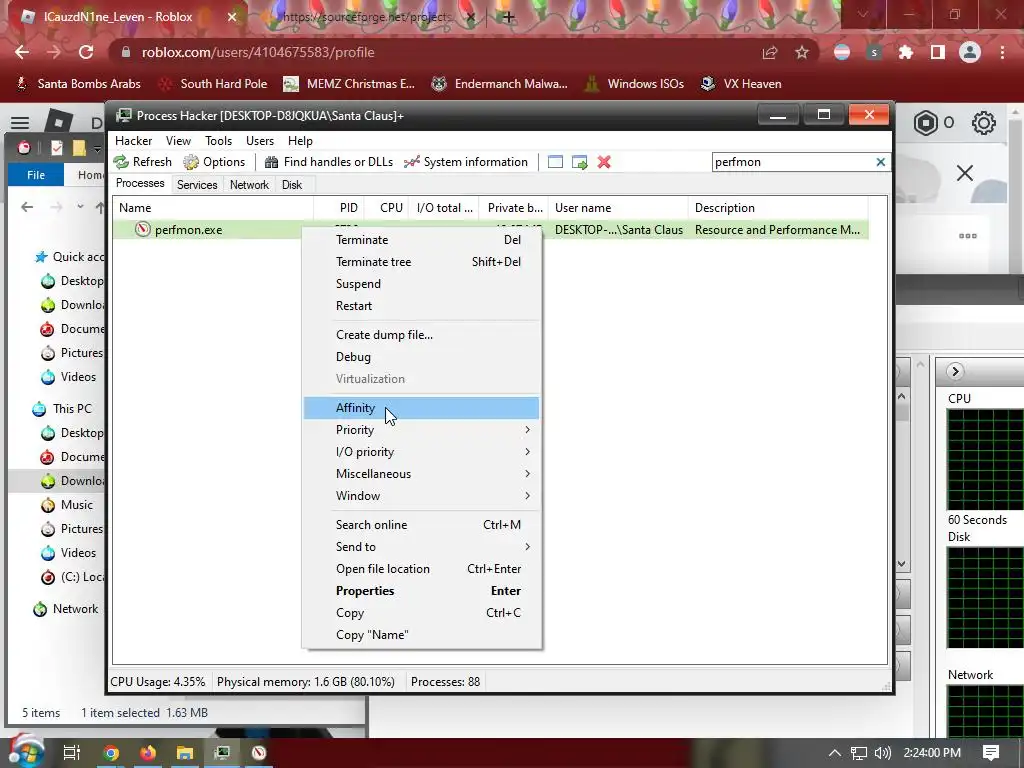This screenshot has width=1024, height=768.
Task: Expand the Window submenu
Action: click(527, 496)
